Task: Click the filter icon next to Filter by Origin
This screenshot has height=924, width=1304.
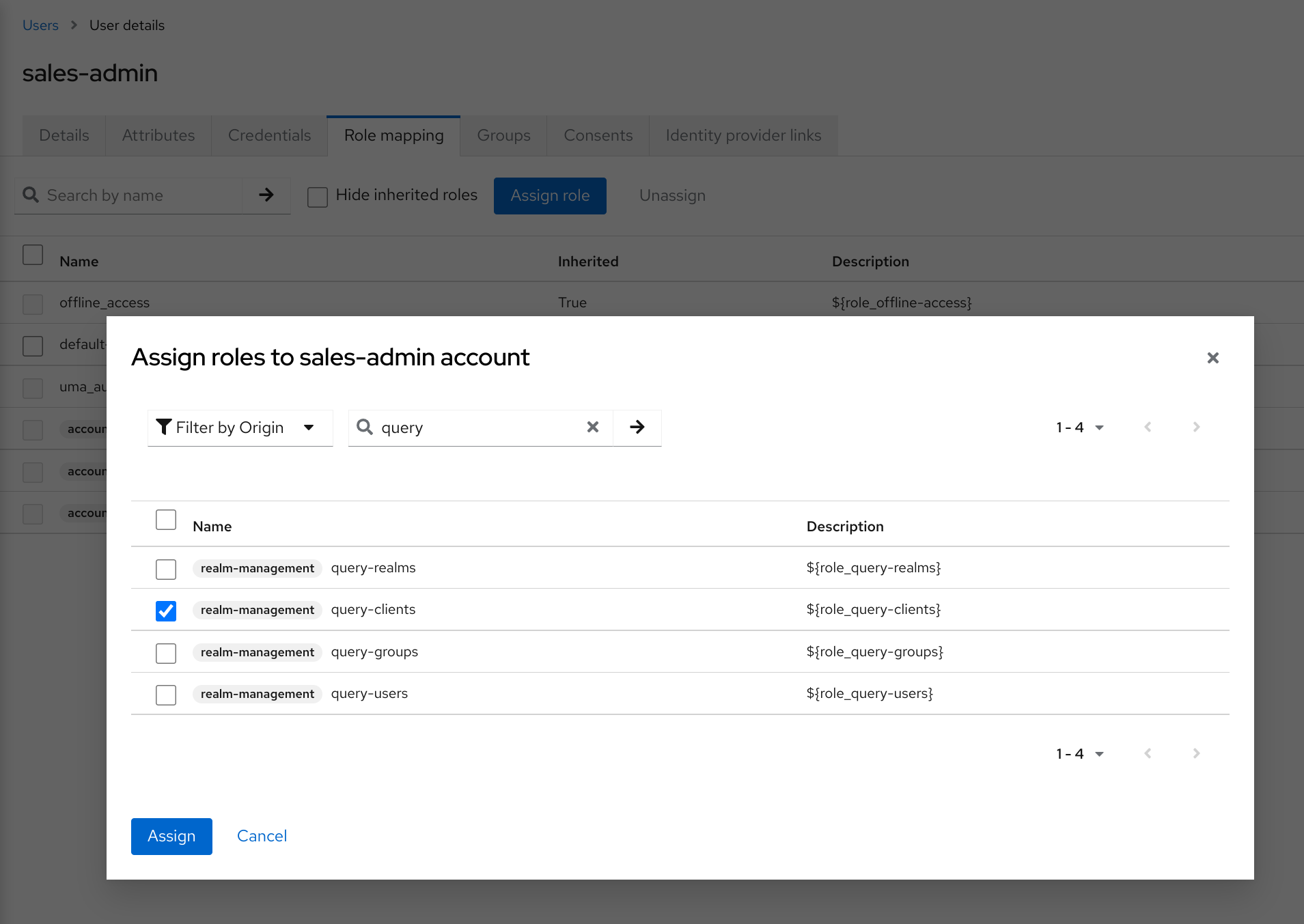Action: (x=164, y=427)
